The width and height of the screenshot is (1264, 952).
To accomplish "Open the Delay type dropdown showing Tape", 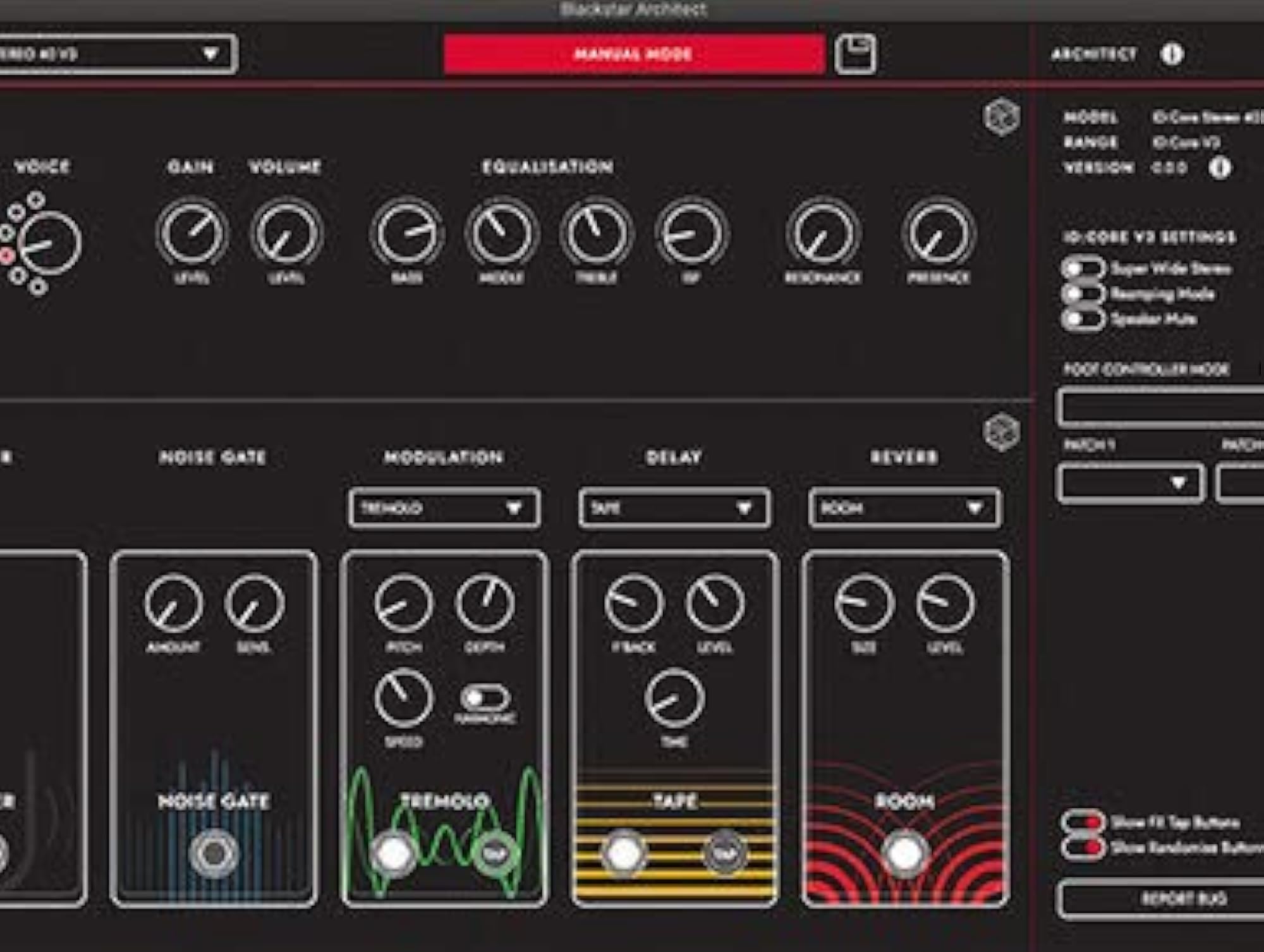I will tap(674, 508).
